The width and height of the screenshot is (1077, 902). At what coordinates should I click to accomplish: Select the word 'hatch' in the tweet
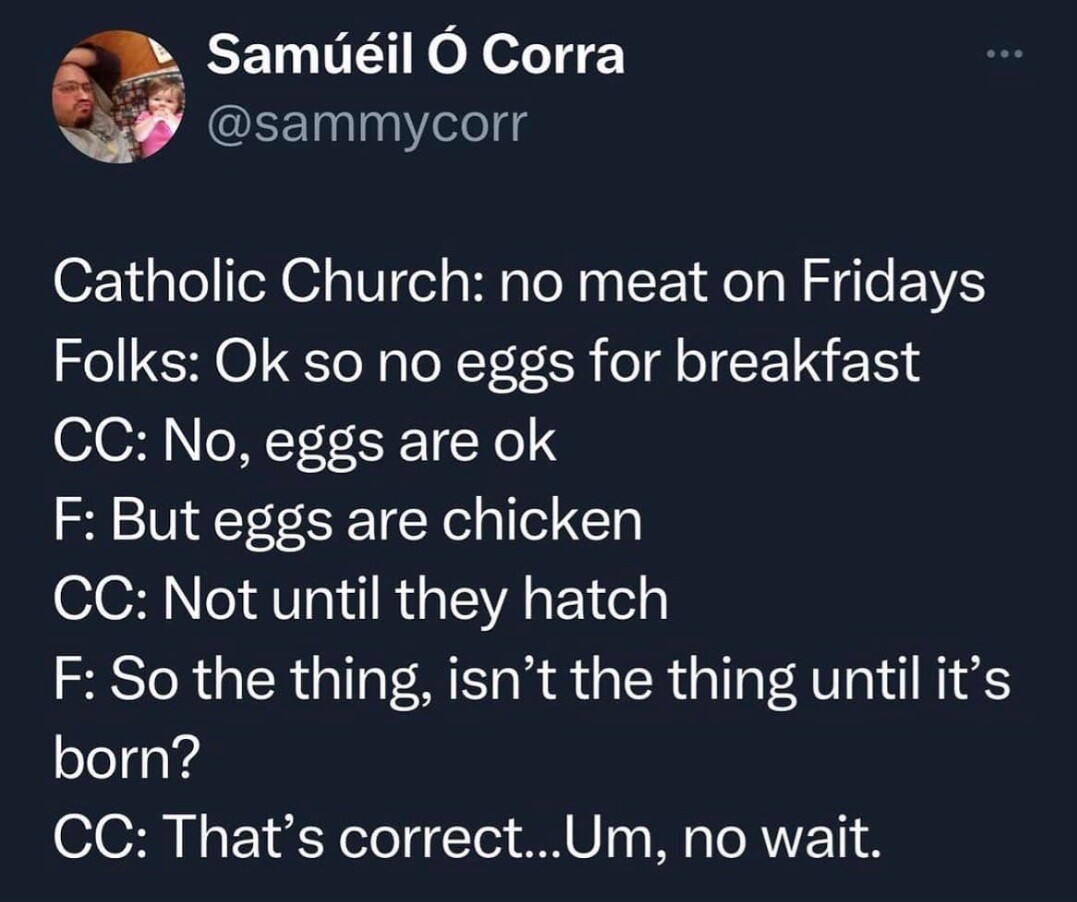click(x=606, y=599)
